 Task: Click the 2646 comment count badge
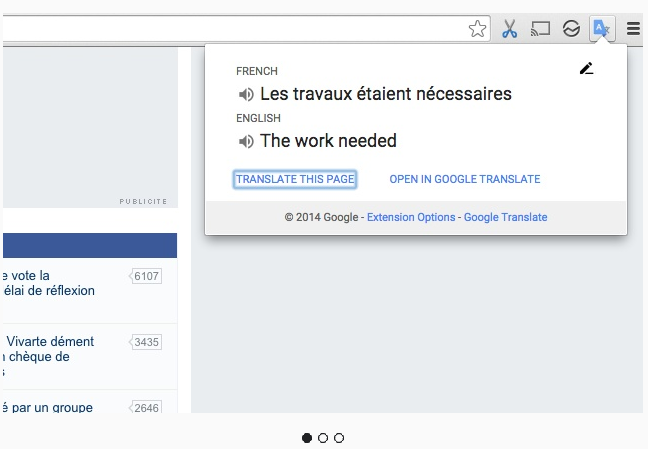coord(145,407)
